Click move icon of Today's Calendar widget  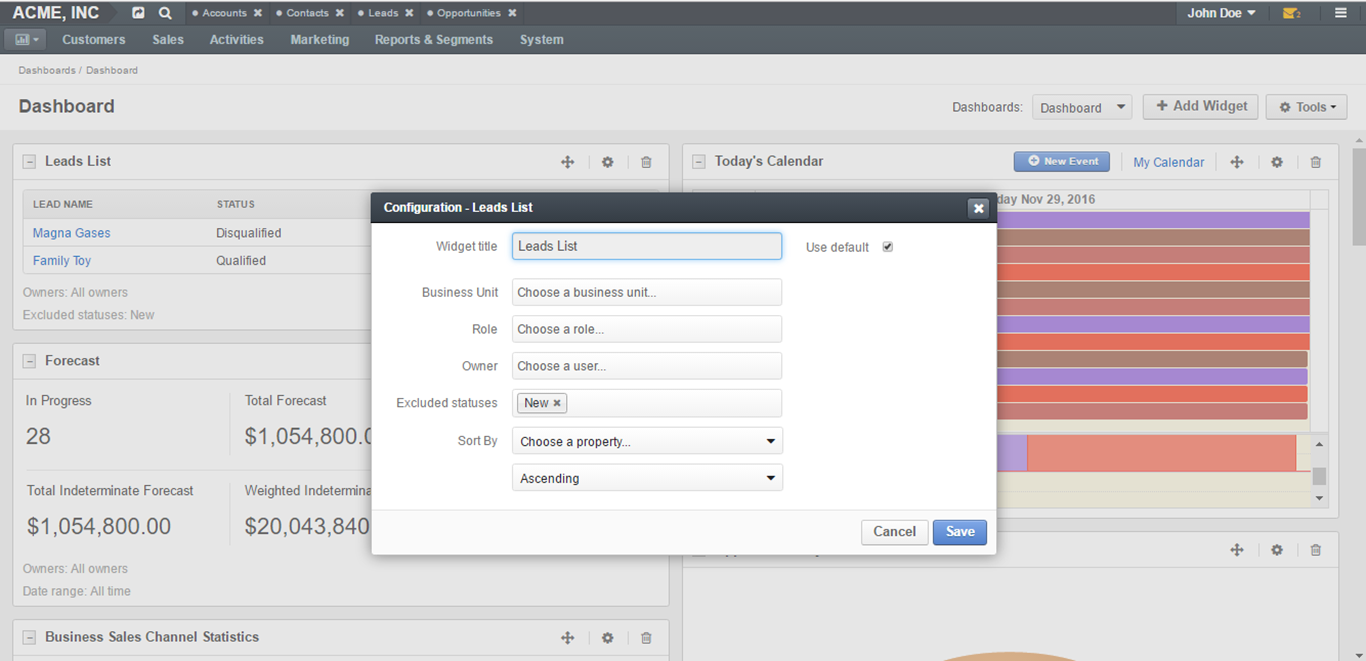1237,162
